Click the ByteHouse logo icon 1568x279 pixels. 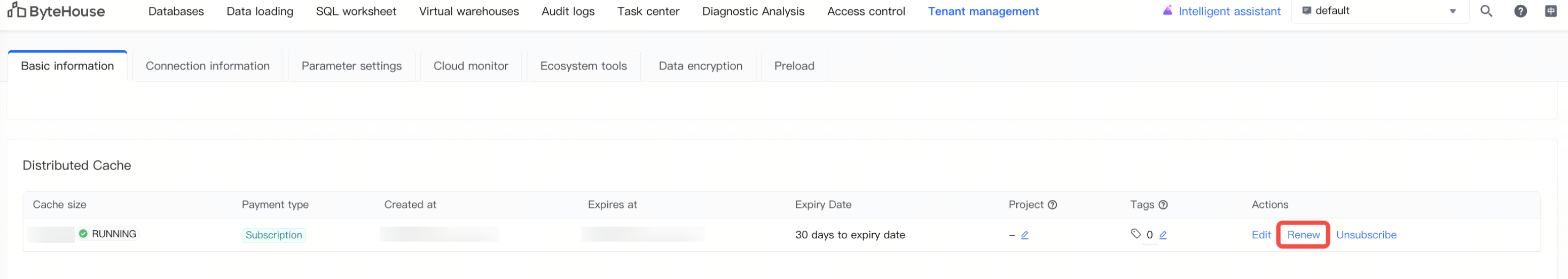pos(17,10)
